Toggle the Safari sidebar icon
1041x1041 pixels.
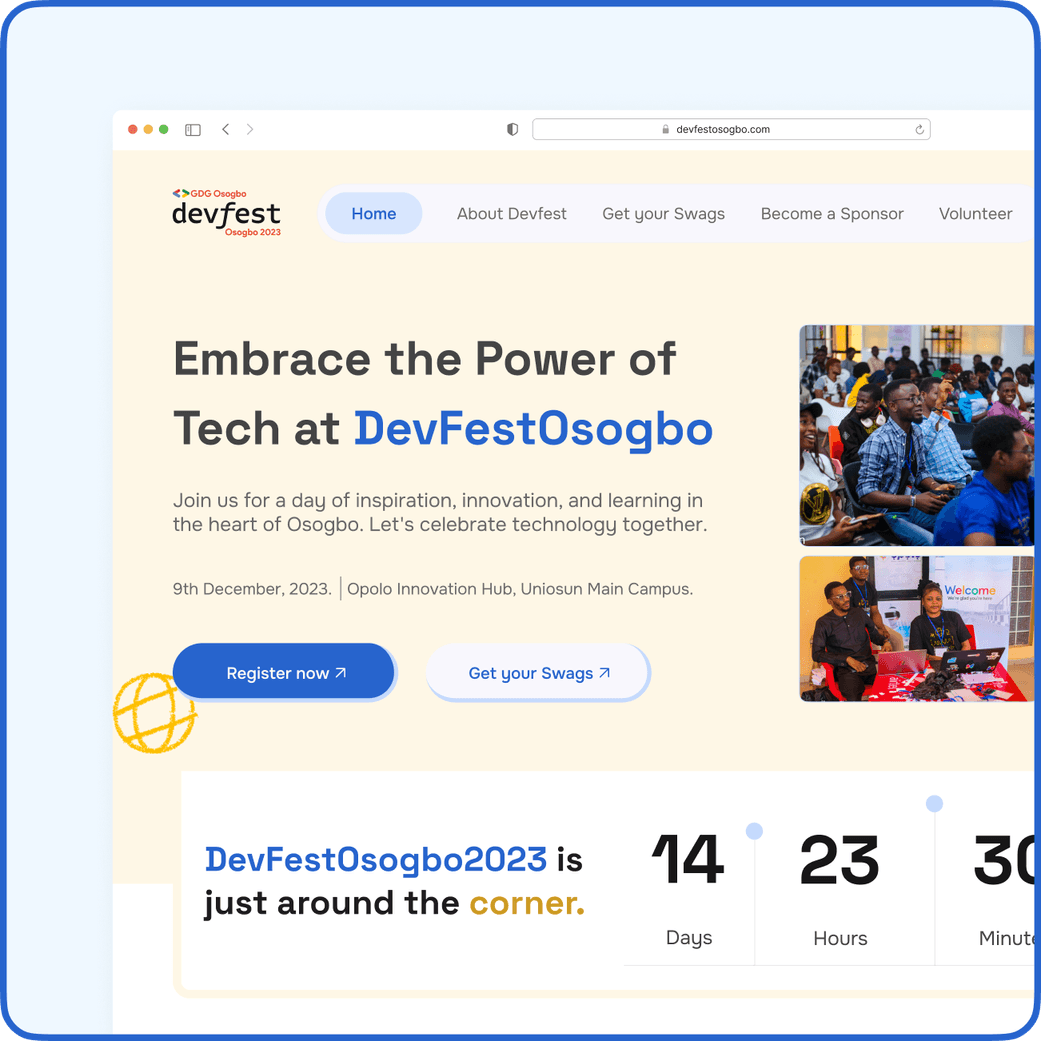(x=193, y=130)
